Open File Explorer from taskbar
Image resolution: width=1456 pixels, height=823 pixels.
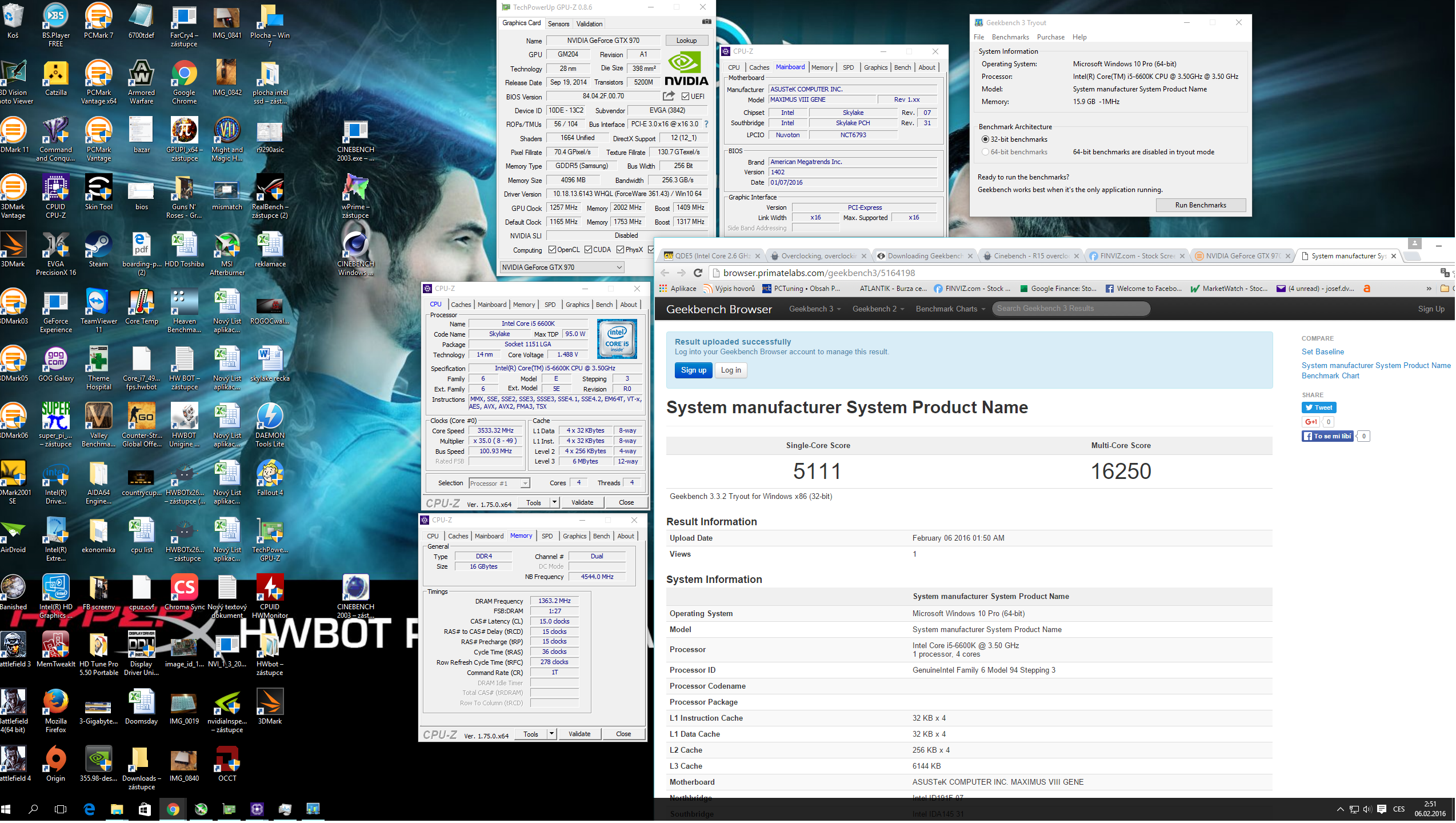click(x=117, y=810)
